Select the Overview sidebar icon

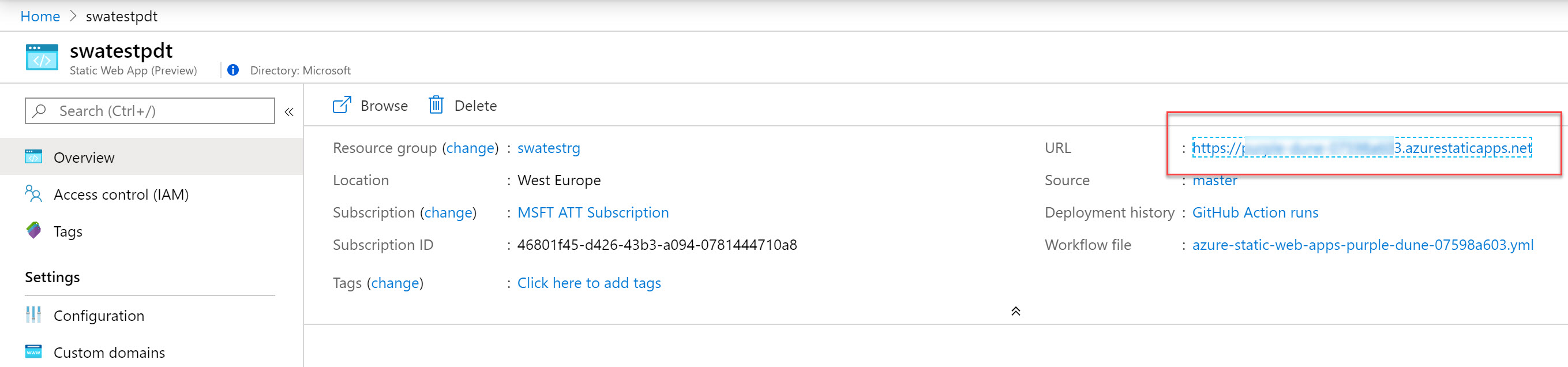click(x=33, y=156)
